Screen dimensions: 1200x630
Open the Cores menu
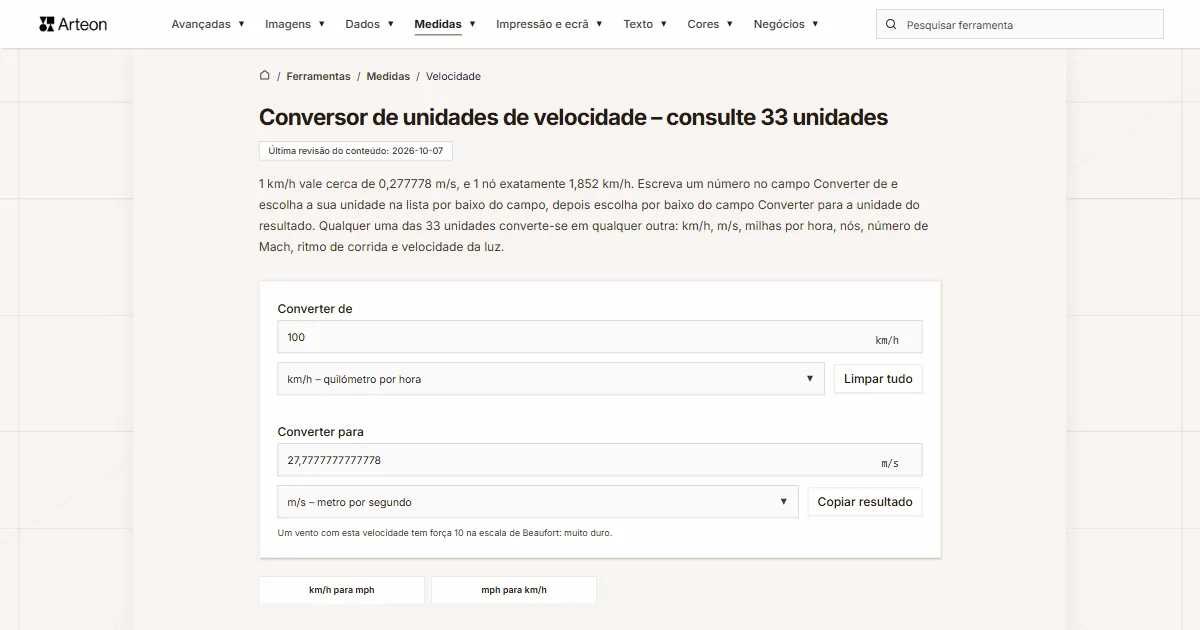coord(710,24)
